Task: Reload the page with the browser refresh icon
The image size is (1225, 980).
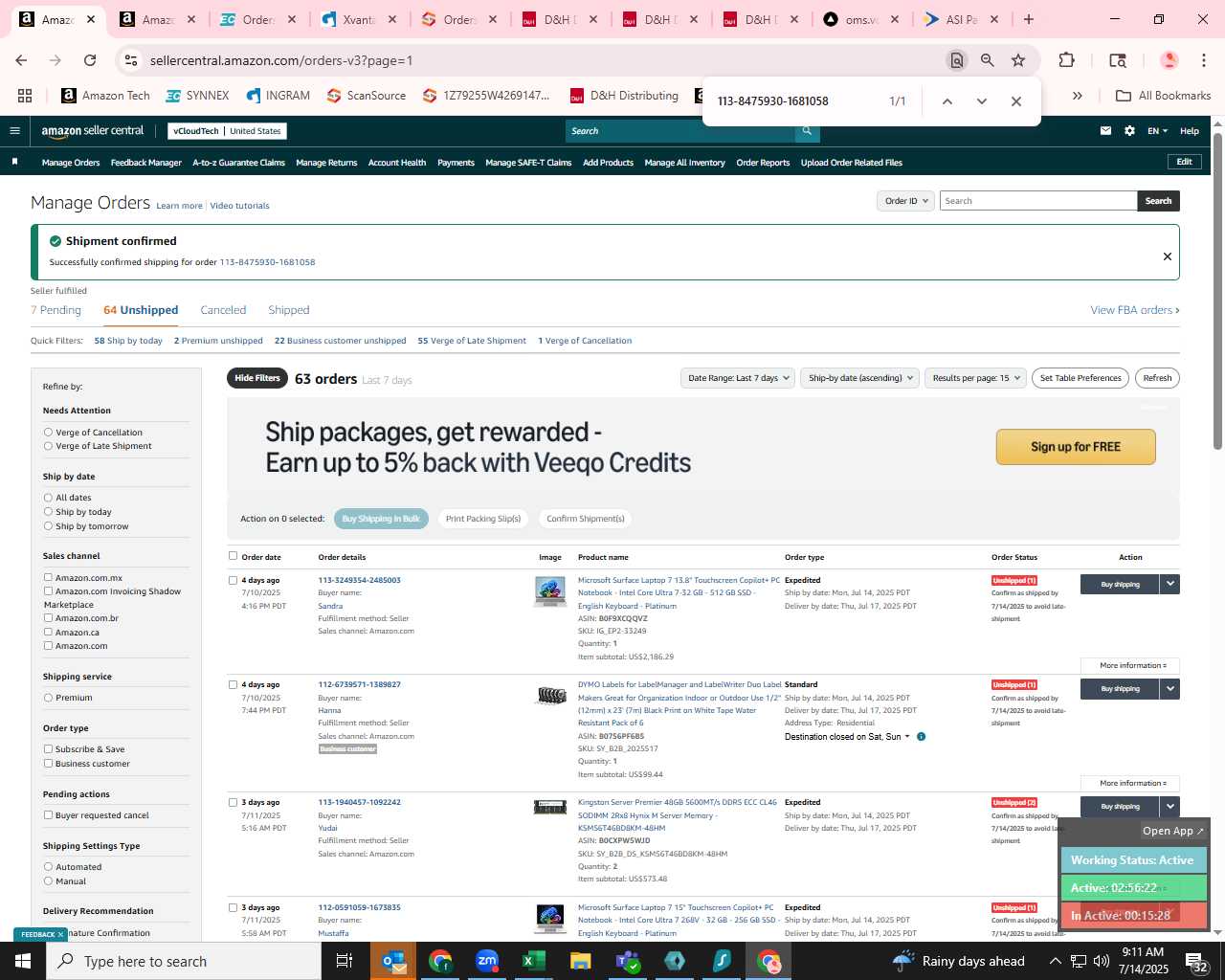Action: click(90, 60)
